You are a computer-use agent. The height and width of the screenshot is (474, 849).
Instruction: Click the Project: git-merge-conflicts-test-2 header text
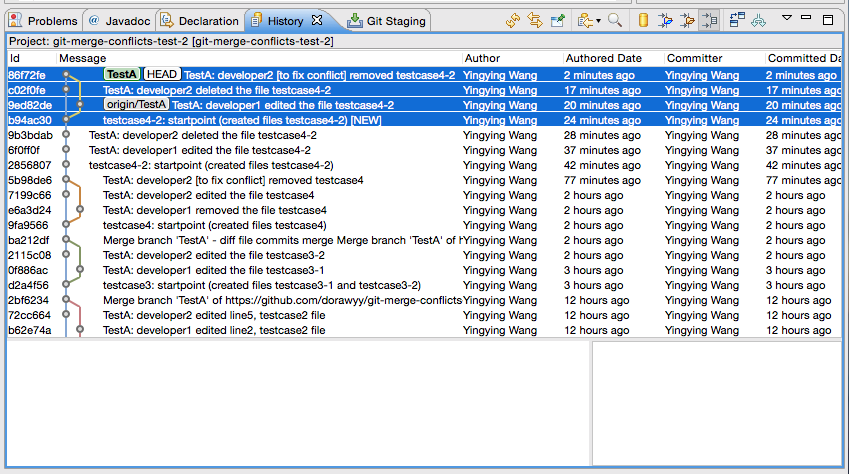coord(171,41)
